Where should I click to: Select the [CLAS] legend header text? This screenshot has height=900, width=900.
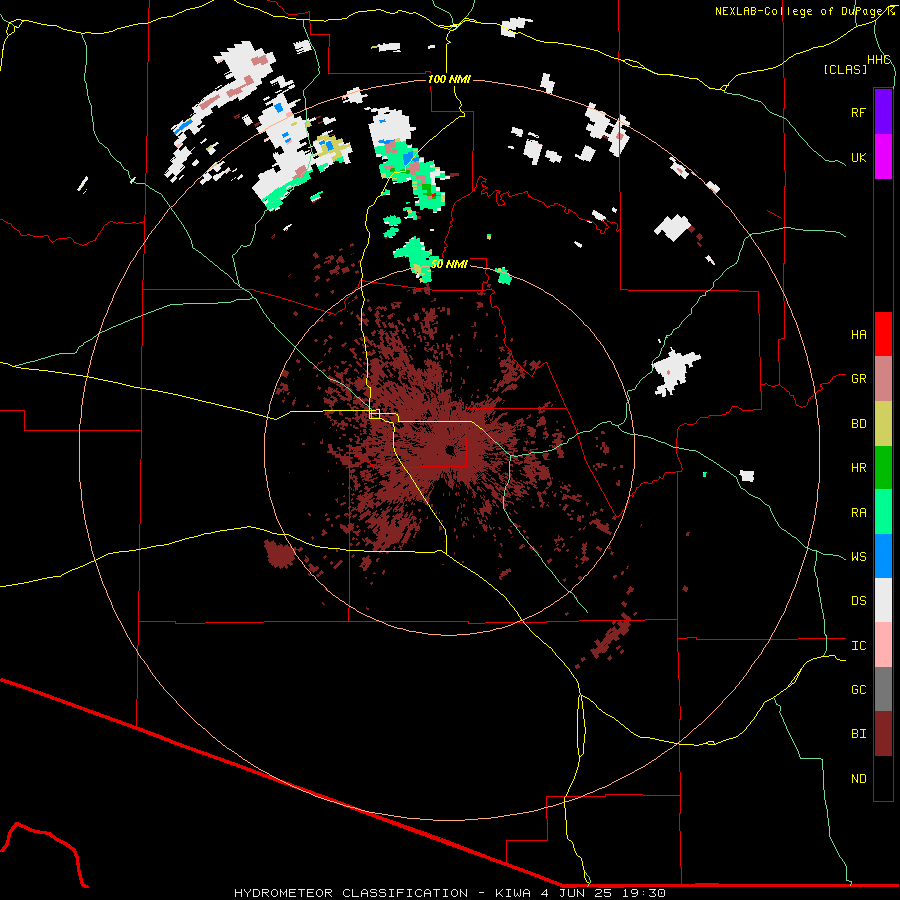pyautogui.click(x=845, y=70)
